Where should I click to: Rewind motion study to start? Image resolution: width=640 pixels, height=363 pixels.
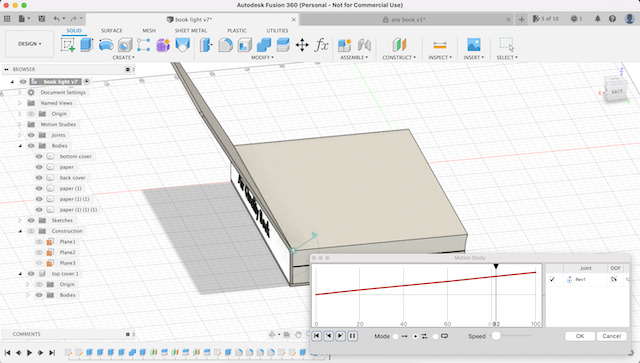coord(316,336)
